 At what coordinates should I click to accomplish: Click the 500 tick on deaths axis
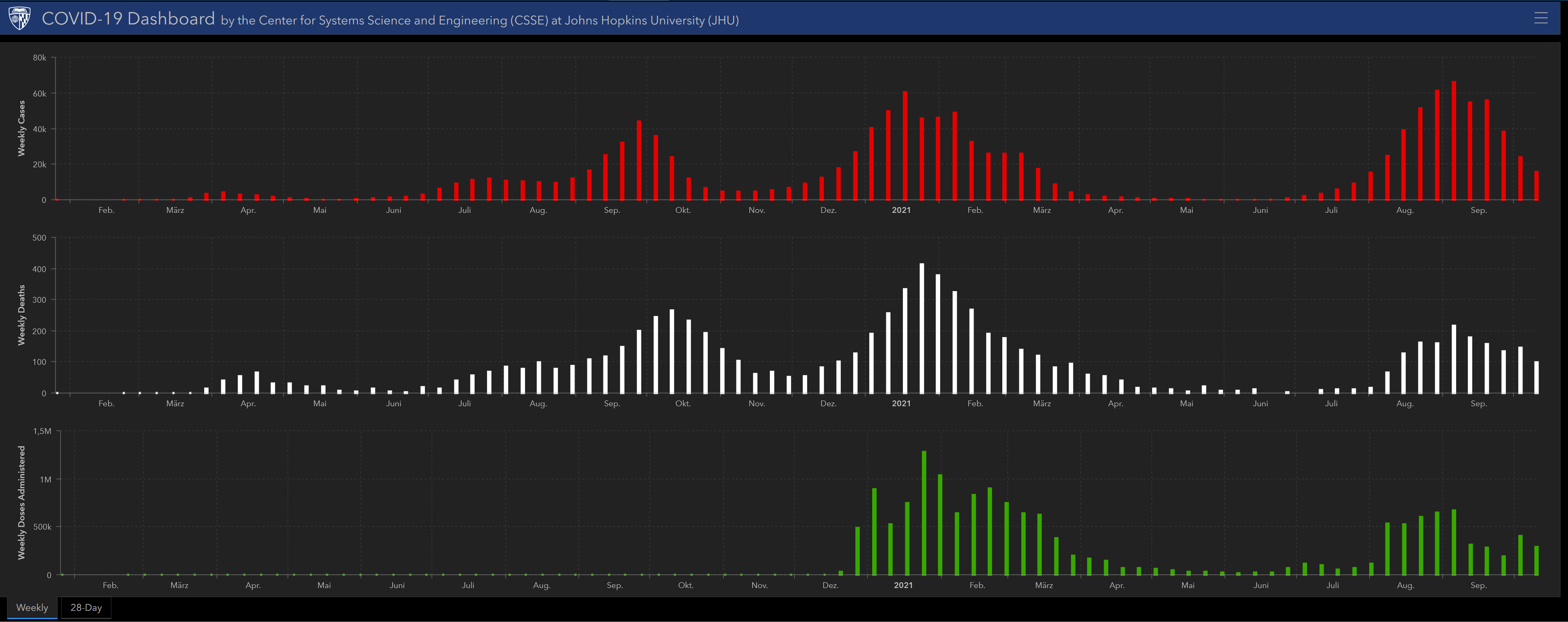pyautogui.click(x=40, y=238)
